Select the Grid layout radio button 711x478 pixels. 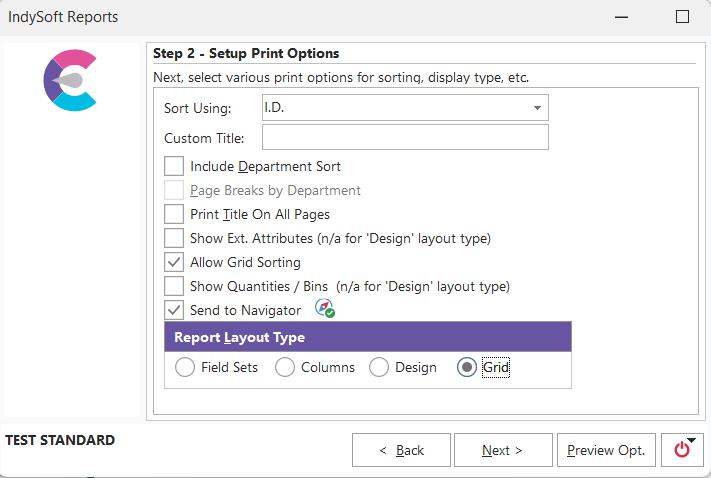(x=466, y=367)
